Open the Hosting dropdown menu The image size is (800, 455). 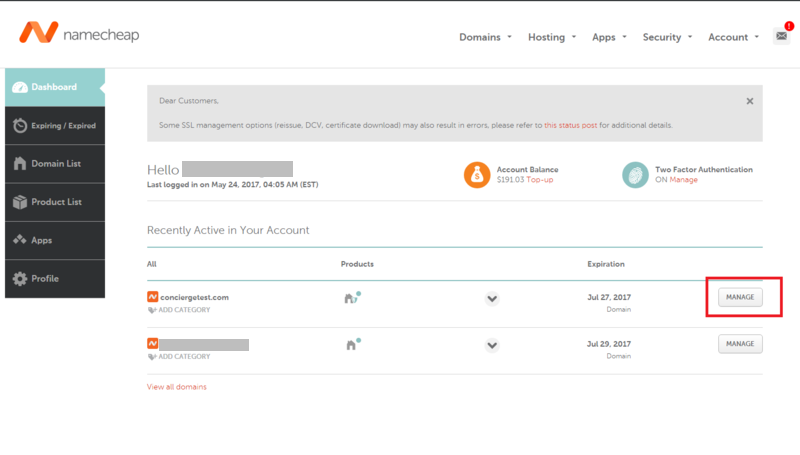(x=552, y=37)
